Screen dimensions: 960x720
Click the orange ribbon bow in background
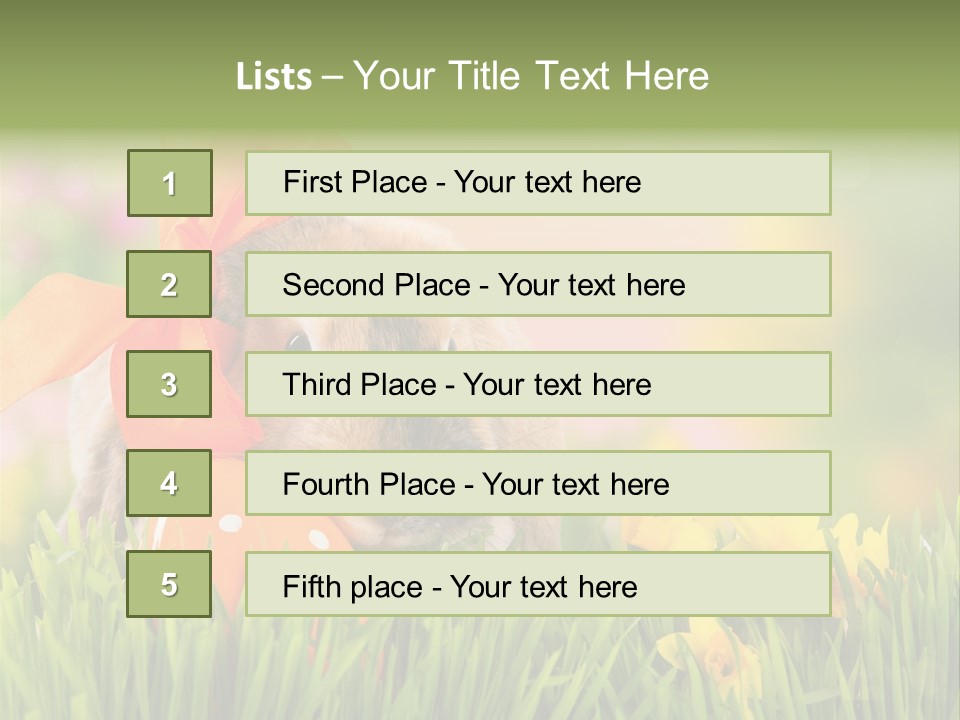(x=60, y=330)
